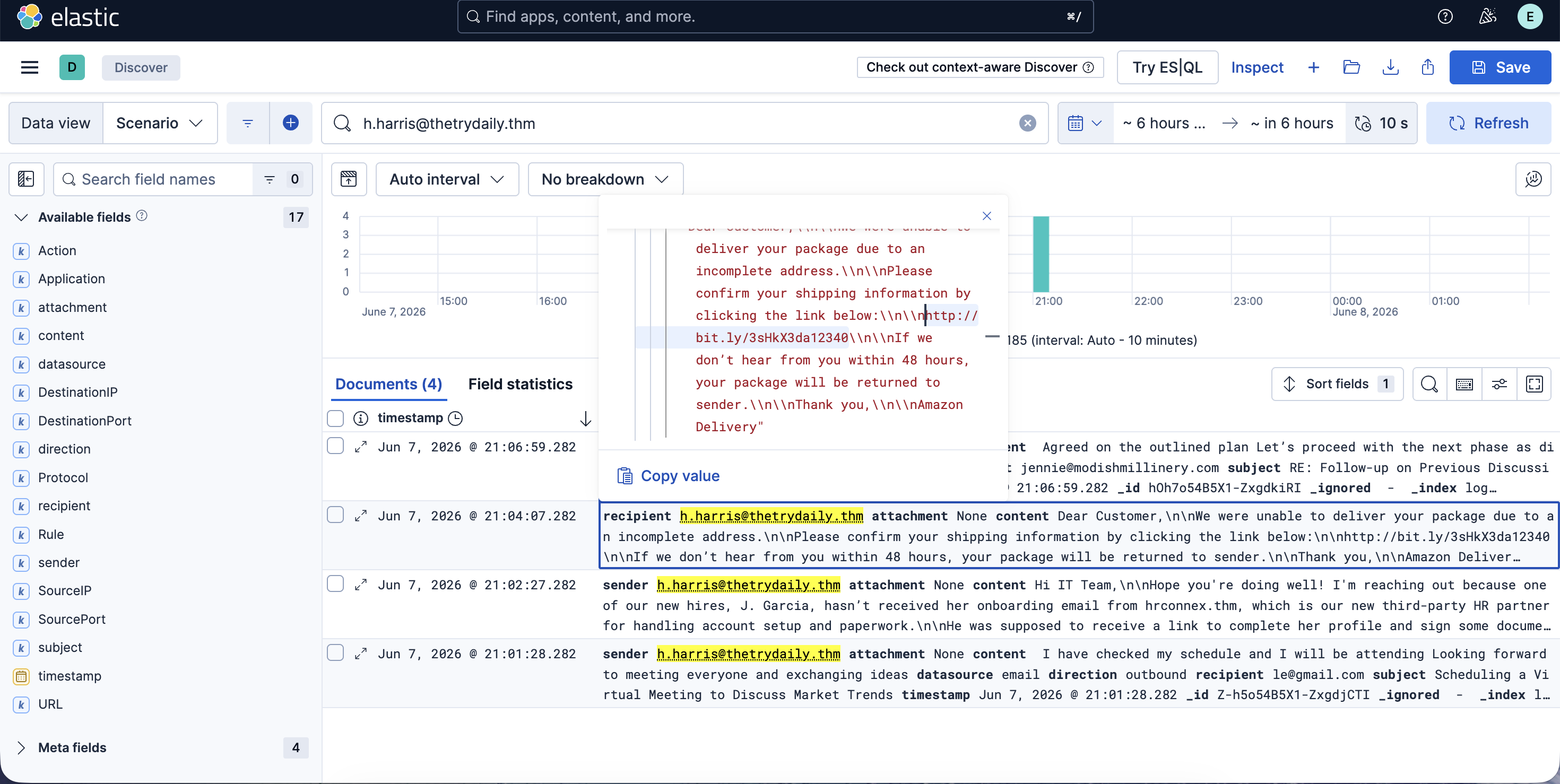Click the start time ~ 6 hours ago
The image size is (1560, 784).
pos(1163,124)
